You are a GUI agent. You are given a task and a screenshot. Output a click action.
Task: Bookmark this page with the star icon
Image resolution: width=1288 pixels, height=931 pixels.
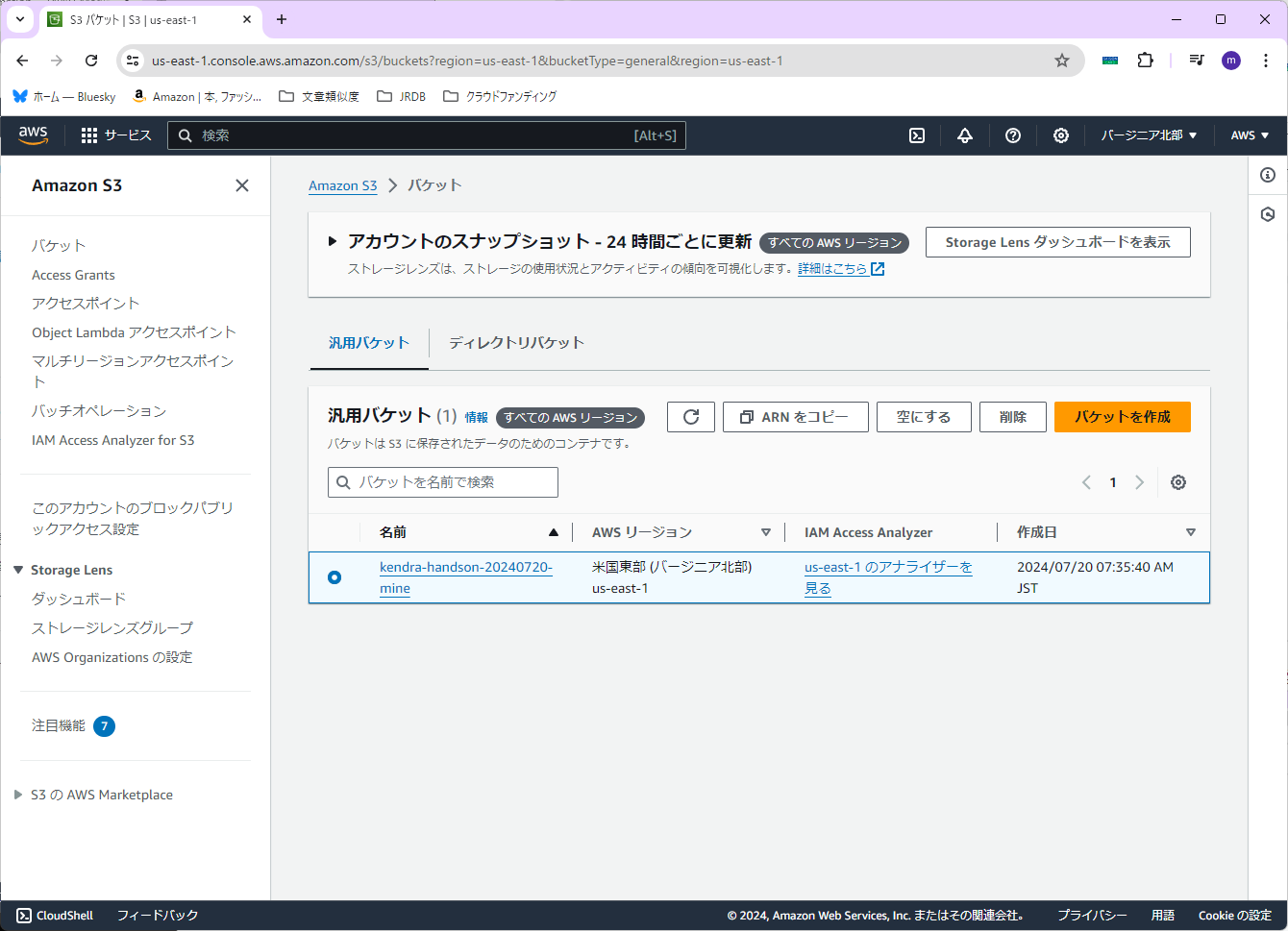click(x=1062, y=61)
